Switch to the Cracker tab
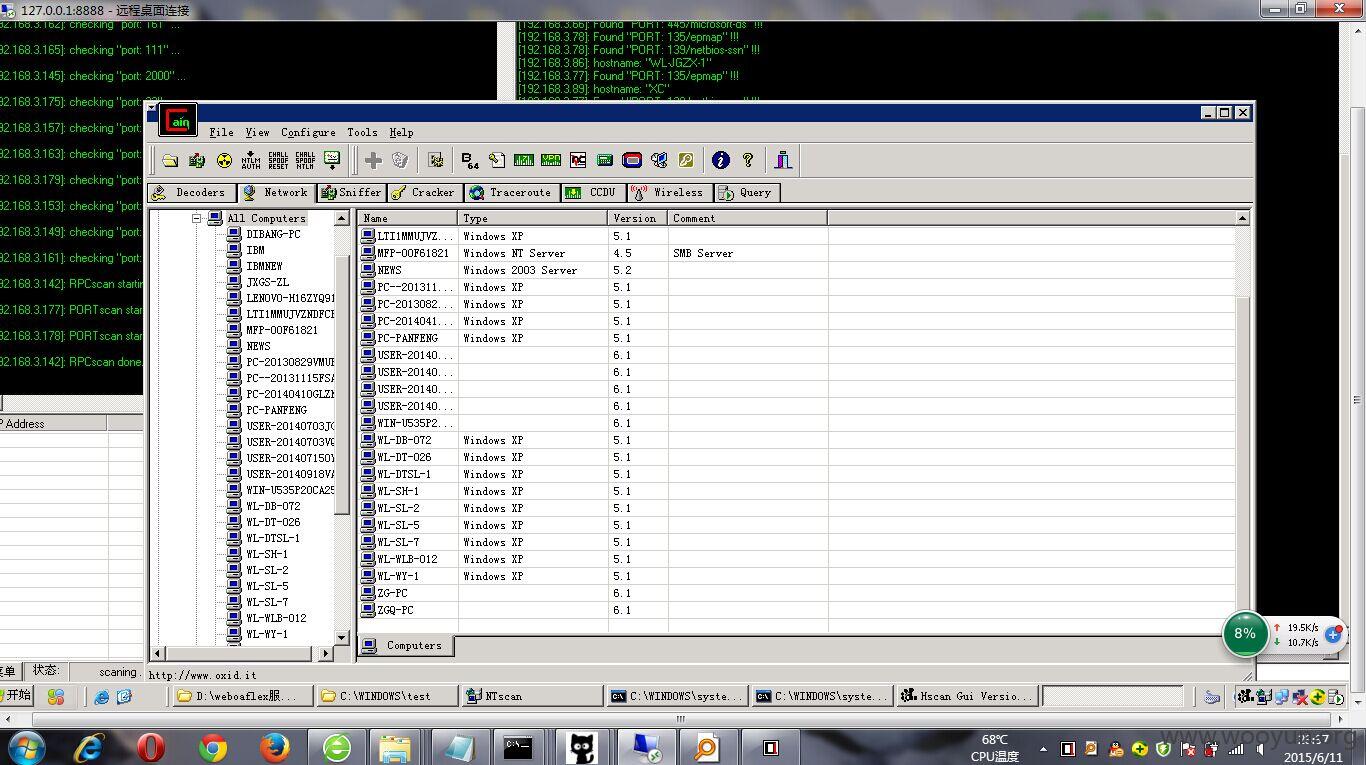The height and width of the screenshot is (765, 1366). point(423,193)
